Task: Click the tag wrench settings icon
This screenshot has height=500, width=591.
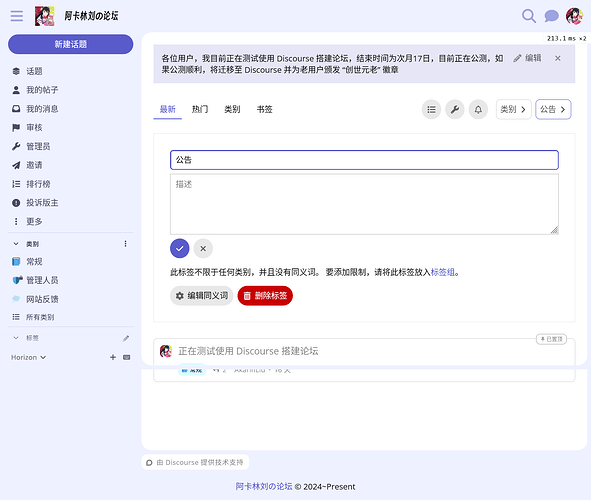Action: coord(455,110)
